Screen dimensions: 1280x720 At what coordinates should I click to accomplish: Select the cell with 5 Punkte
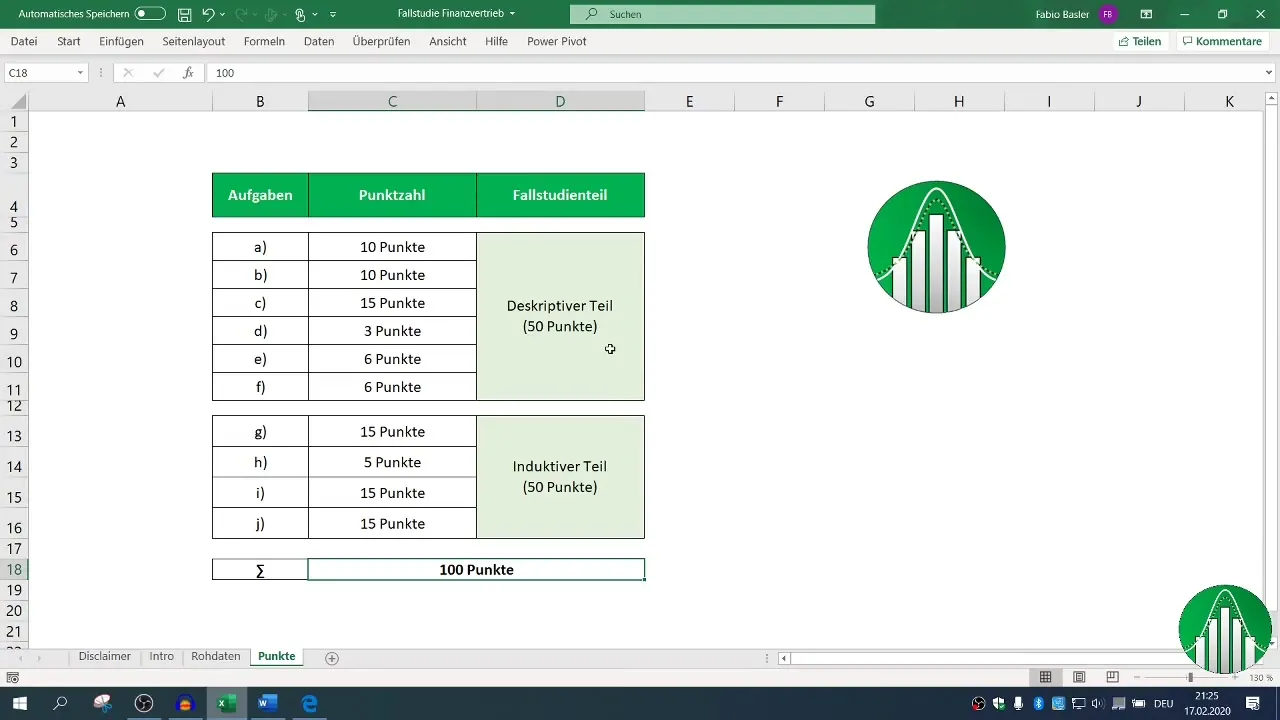(392, 462)
